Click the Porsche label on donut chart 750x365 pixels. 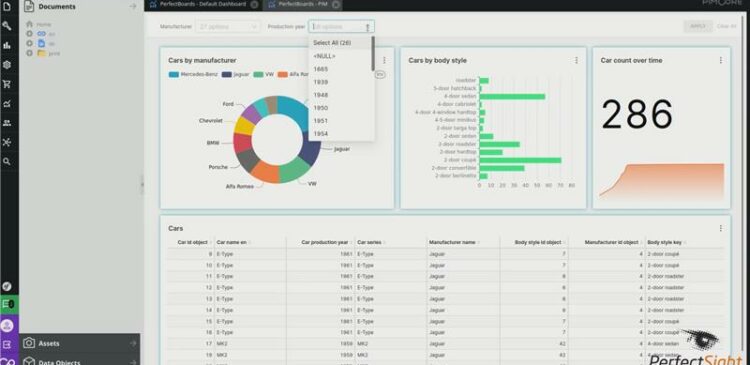point(218,167)
